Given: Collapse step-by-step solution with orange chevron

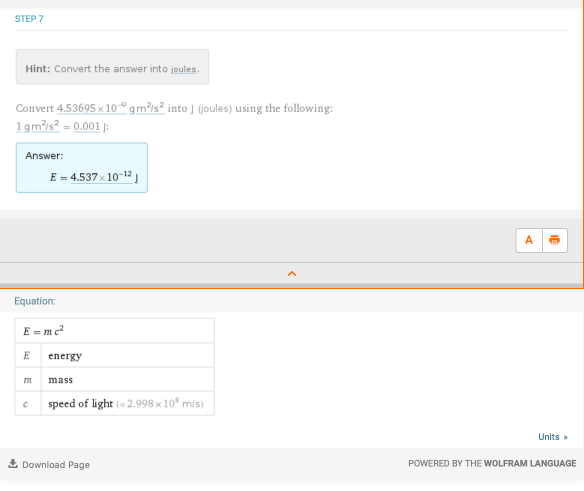Looking at the screenshot, I should pos(292,274).
